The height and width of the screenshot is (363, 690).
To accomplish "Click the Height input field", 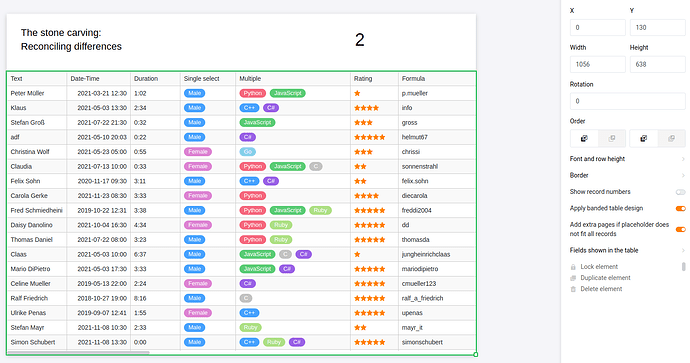I will pos(657,64).
